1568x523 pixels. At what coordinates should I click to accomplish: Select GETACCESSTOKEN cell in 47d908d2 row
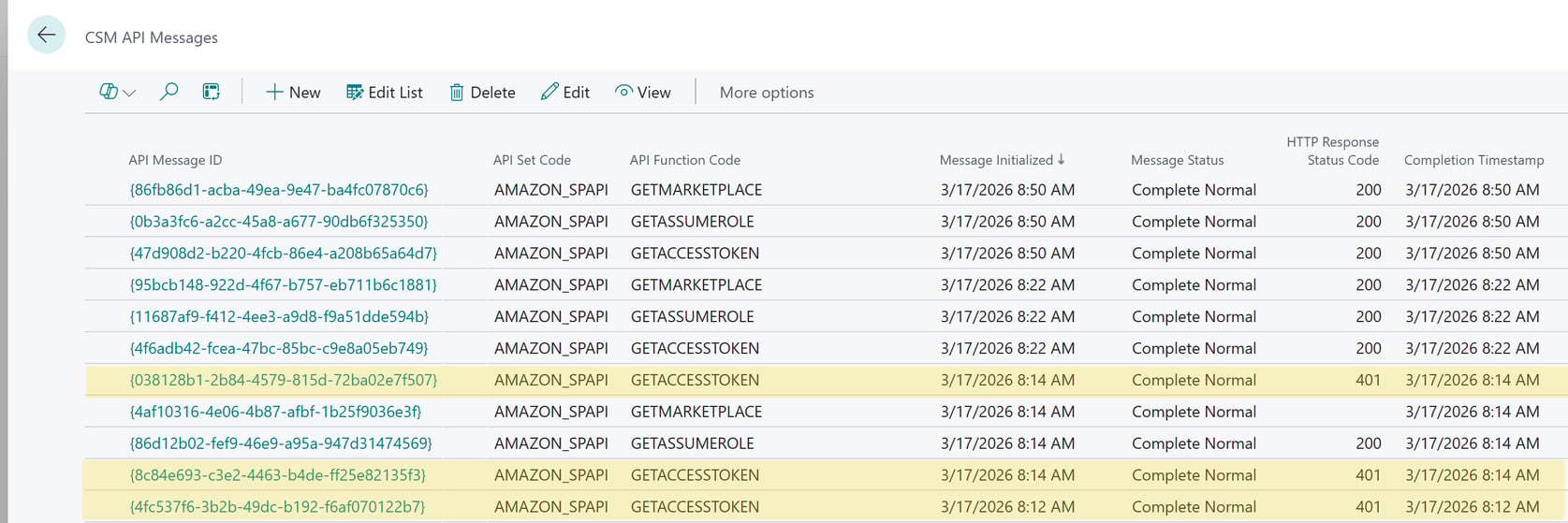[x=696, y=254]
